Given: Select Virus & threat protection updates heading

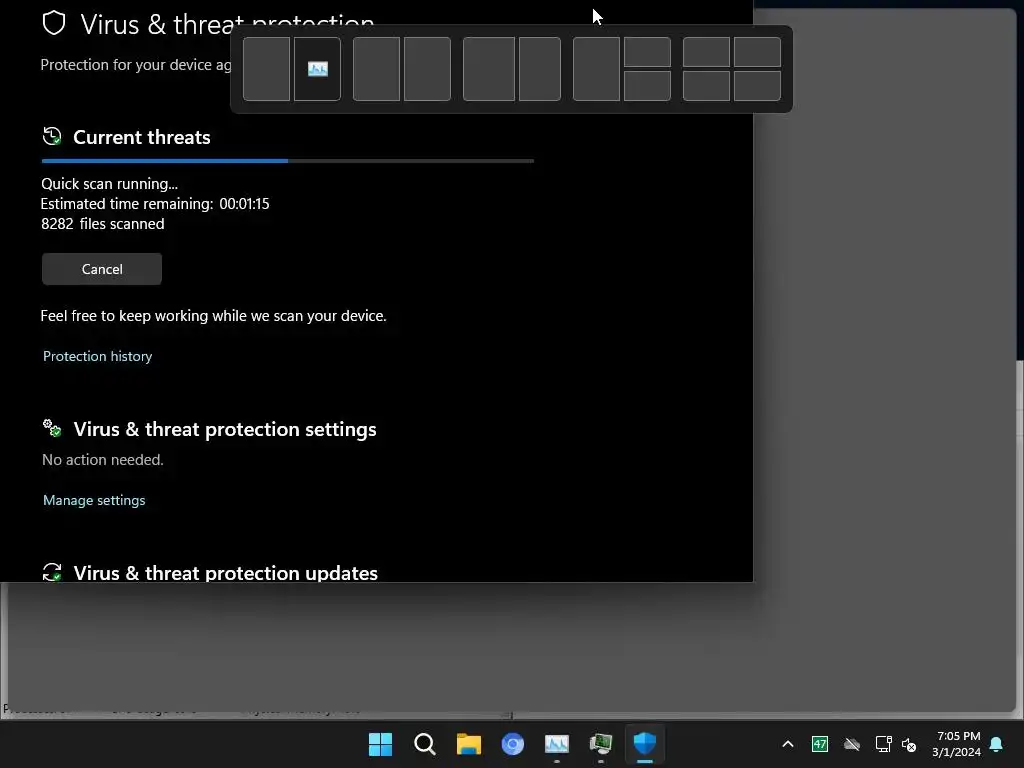Looking at the screenshot, I should click(x=225, y=572).
